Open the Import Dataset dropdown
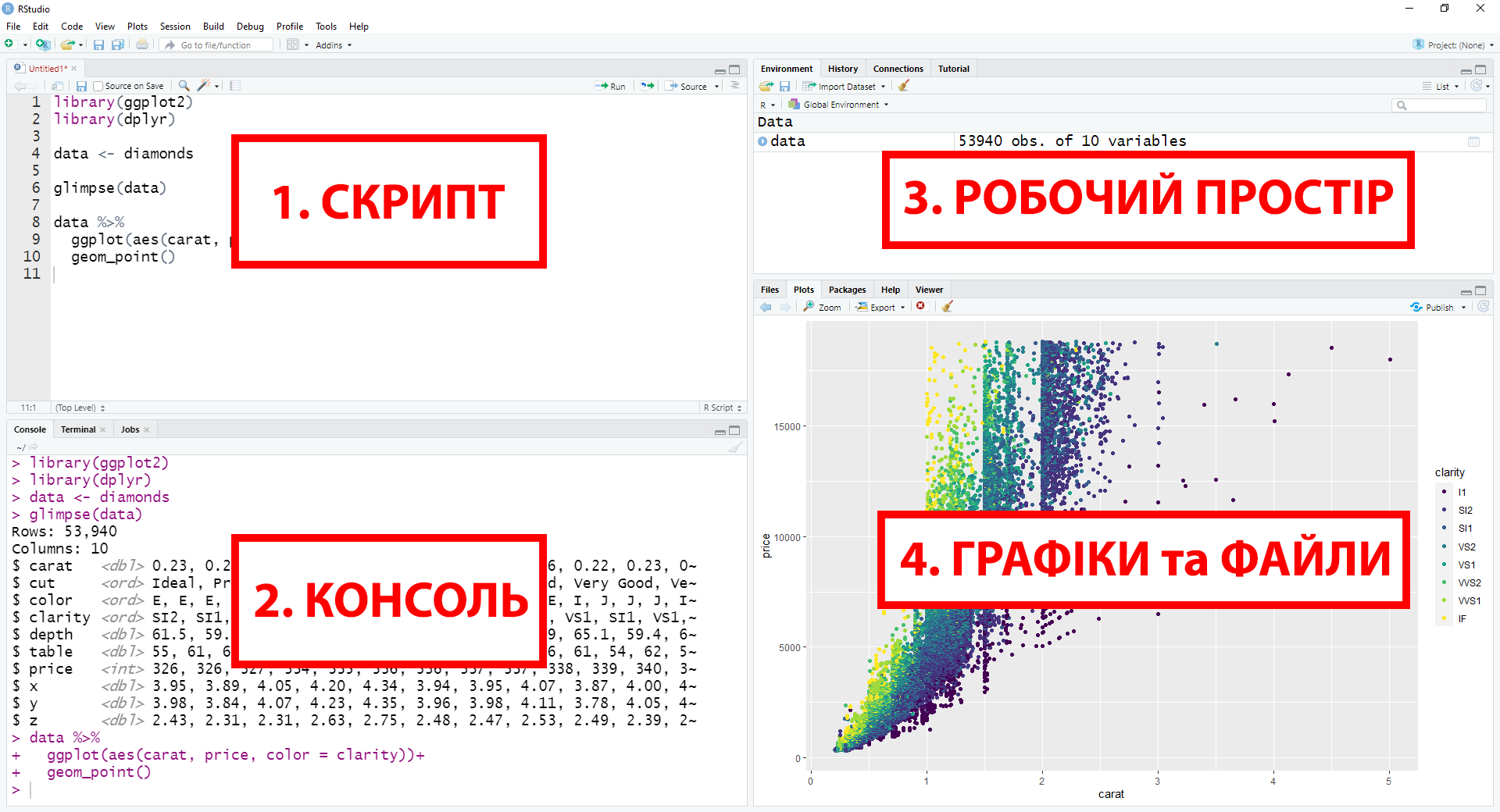This screenshot has width=1500, height=812. point(845,87)
